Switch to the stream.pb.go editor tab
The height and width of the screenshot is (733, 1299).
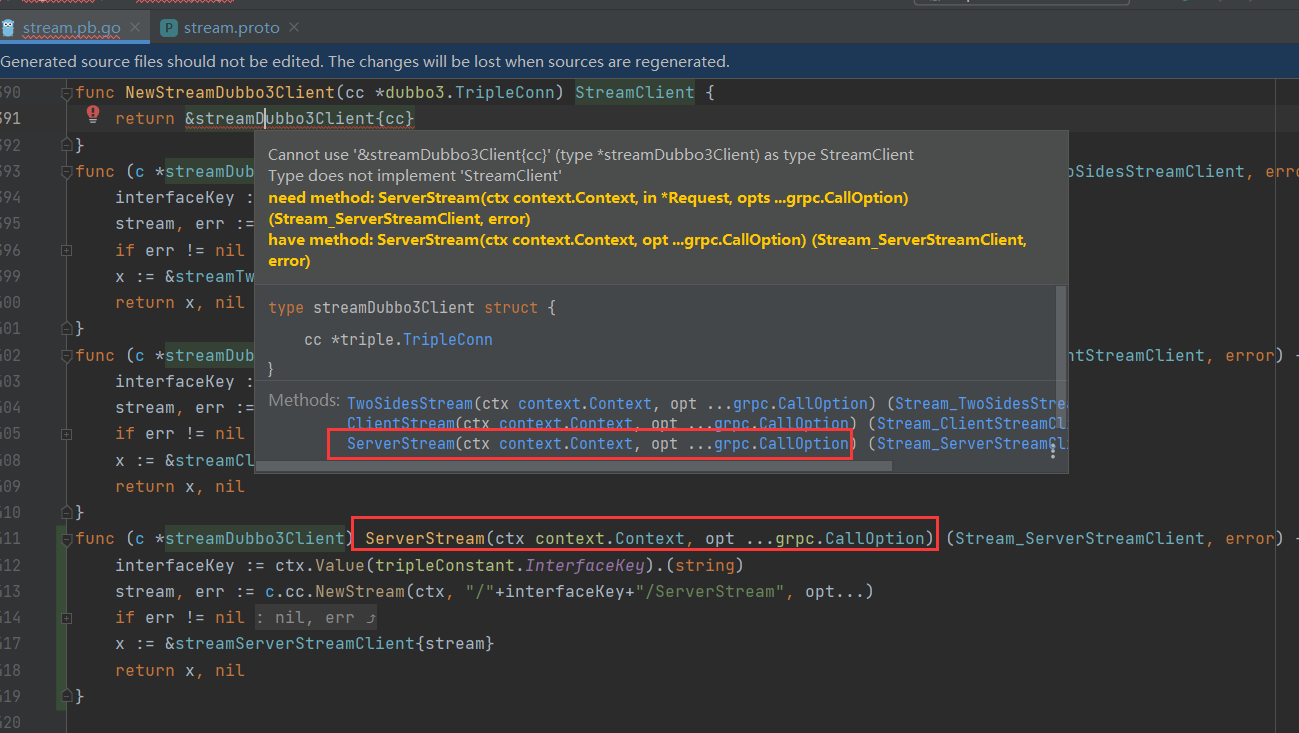coord(75,27)
